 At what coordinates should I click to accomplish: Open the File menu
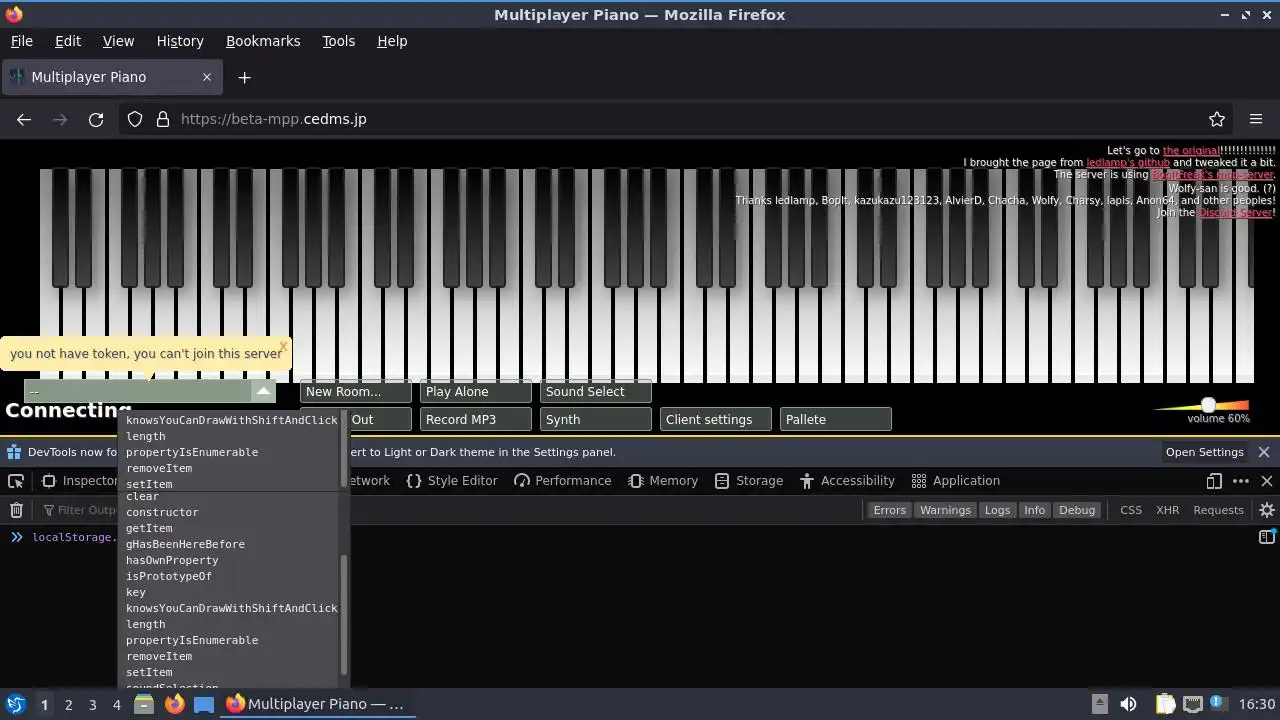tap(21, 41)
